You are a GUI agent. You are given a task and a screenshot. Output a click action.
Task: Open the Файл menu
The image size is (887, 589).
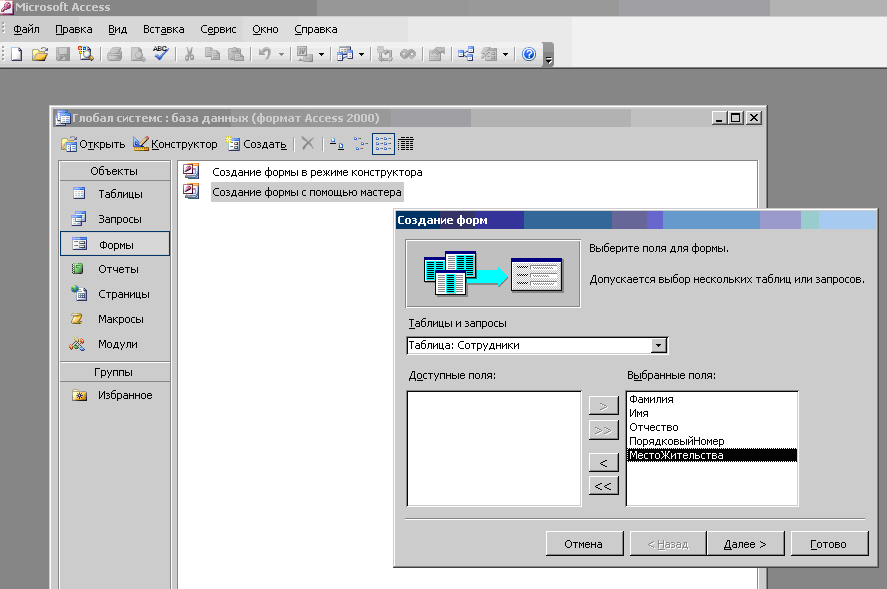click(x=26, y=29)
